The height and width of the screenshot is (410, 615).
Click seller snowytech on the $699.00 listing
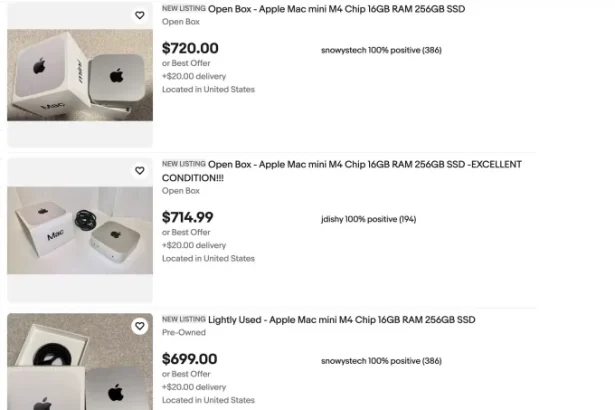click(381, 361)
